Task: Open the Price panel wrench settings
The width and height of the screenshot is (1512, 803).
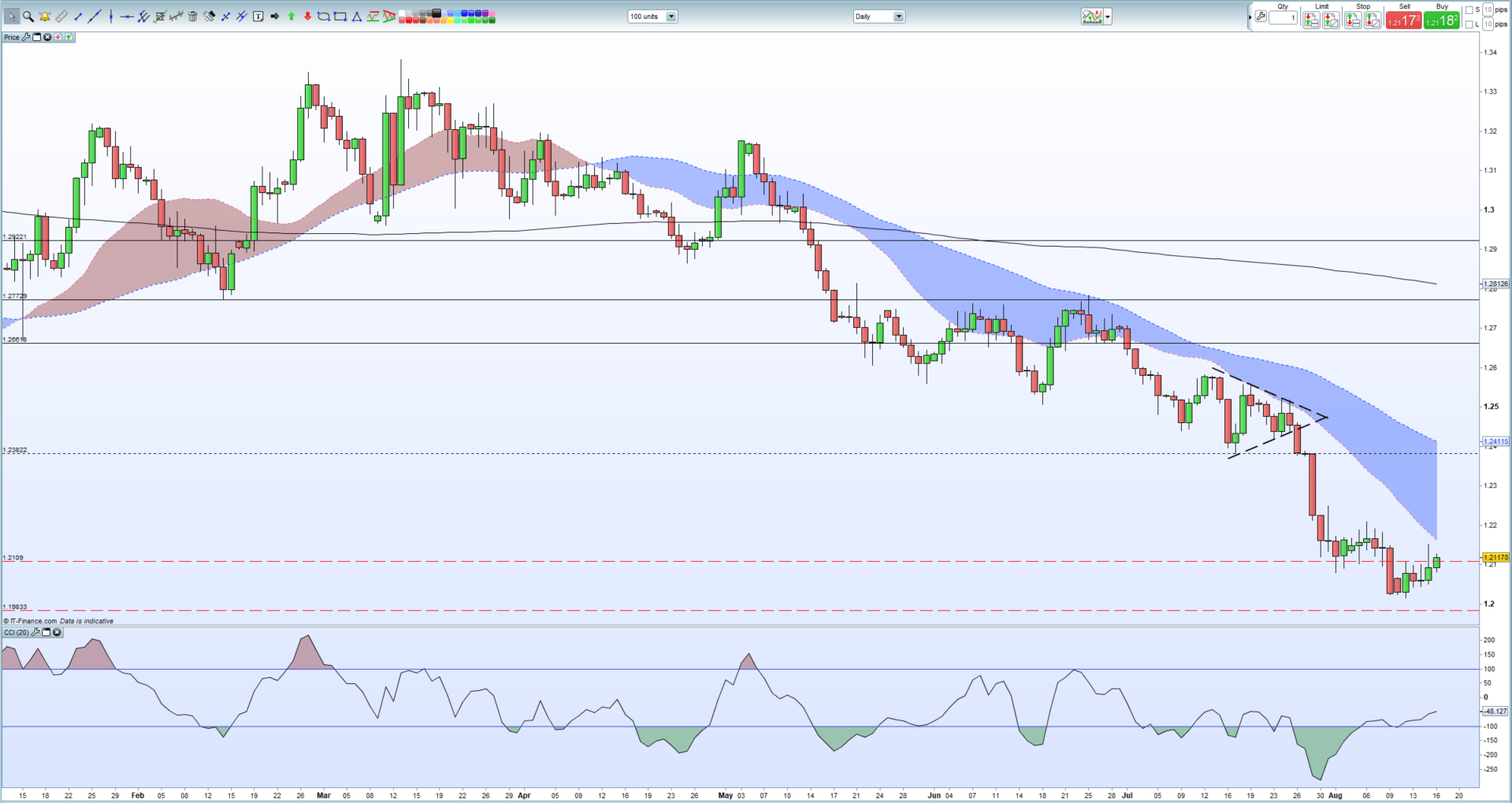Action: pos(26,37)
